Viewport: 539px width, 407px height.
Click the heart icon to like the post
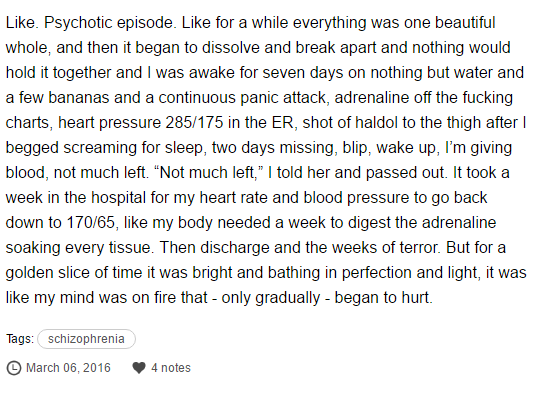[139, 368]
